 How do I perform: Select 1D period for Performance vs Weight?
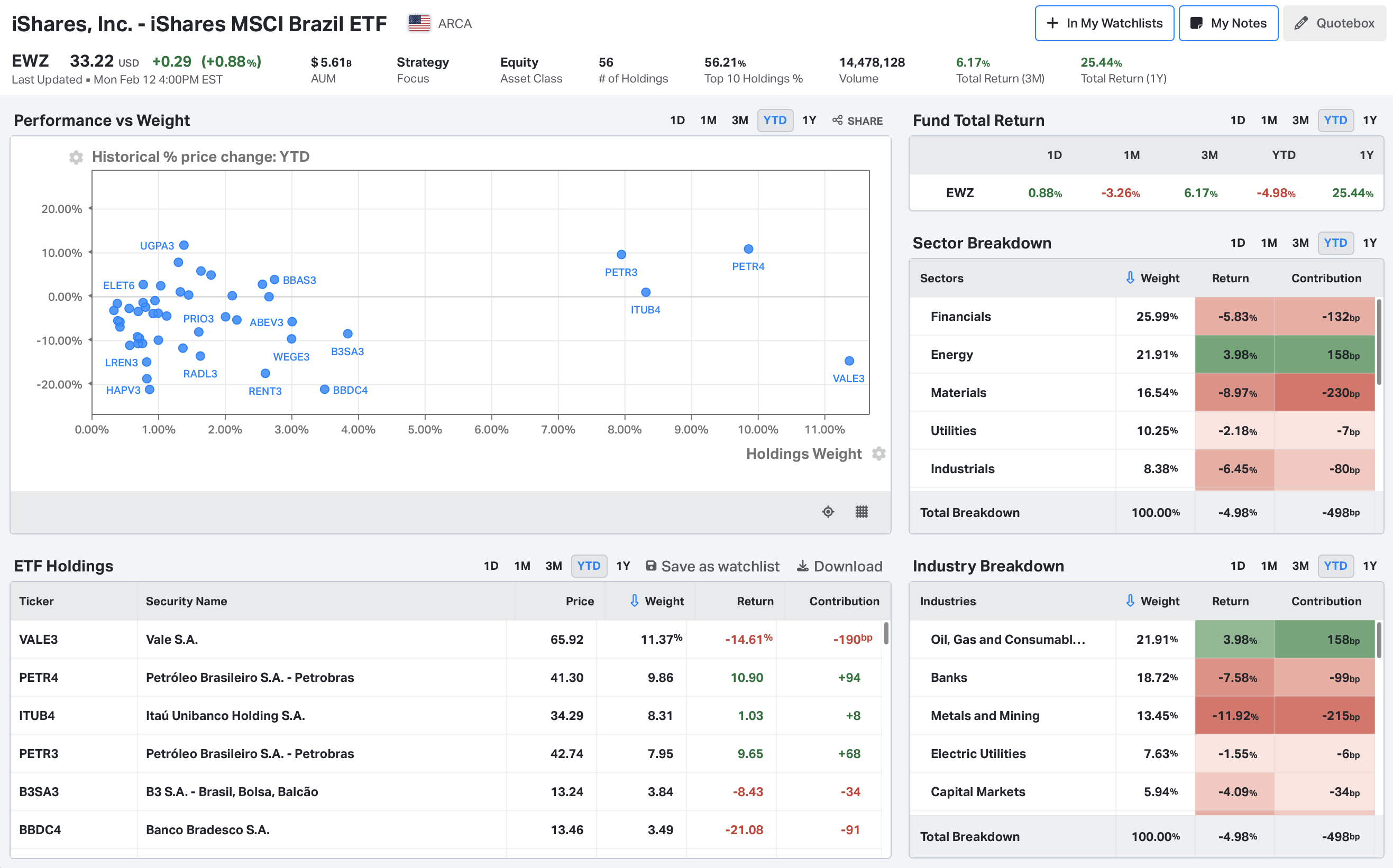pyautogui.click(x=677, y=120)
